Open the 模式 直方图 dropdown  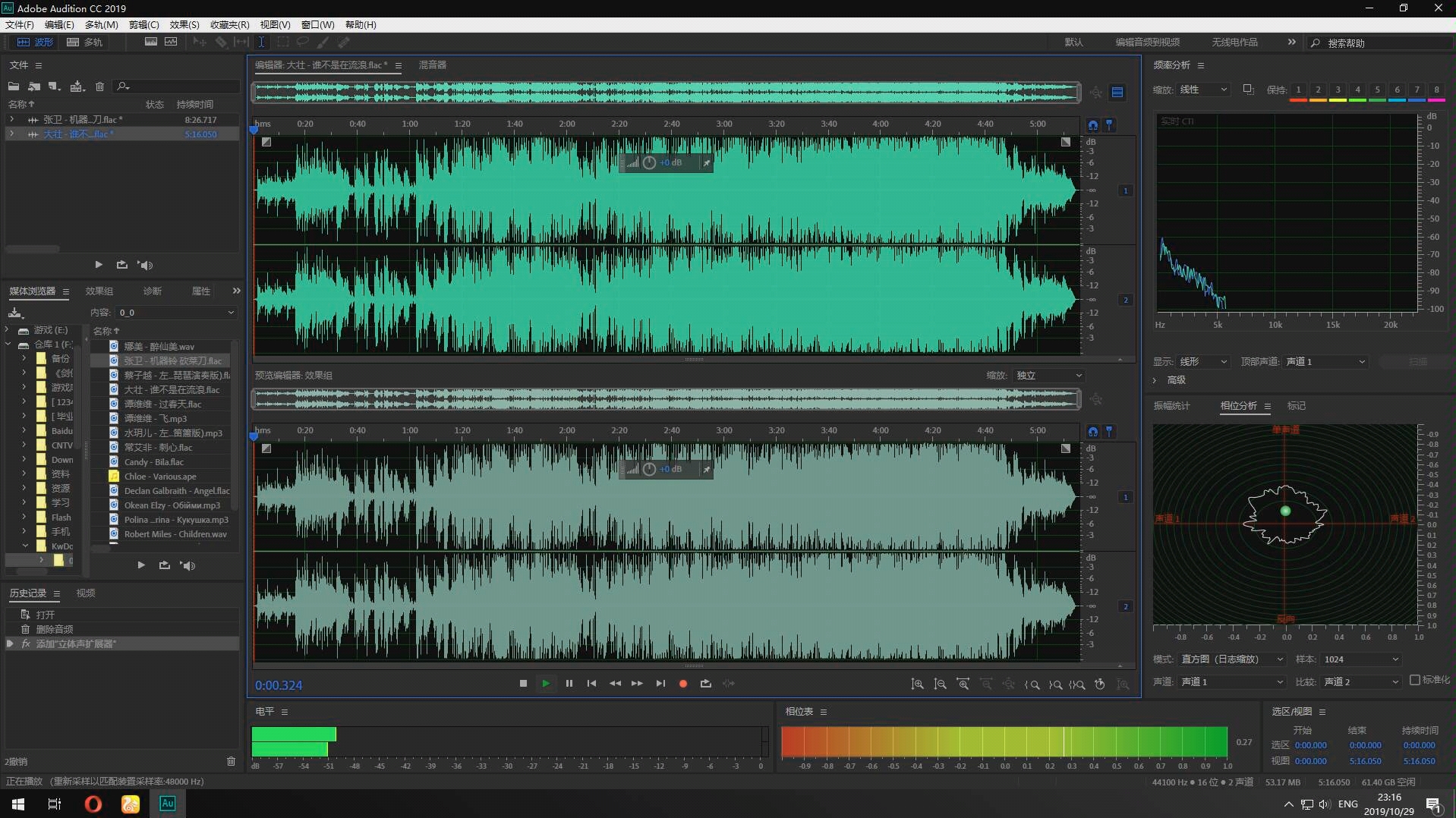click(1232, 659)
